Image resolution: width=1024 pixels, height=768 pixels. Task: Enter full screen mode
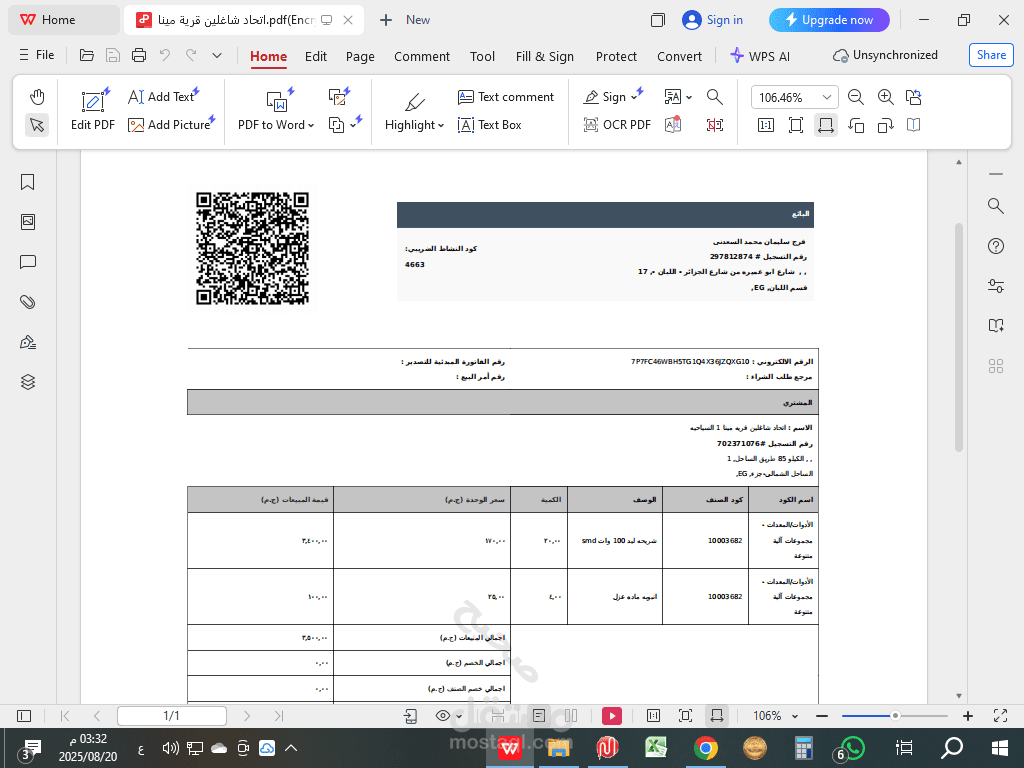coord(1000,716)
